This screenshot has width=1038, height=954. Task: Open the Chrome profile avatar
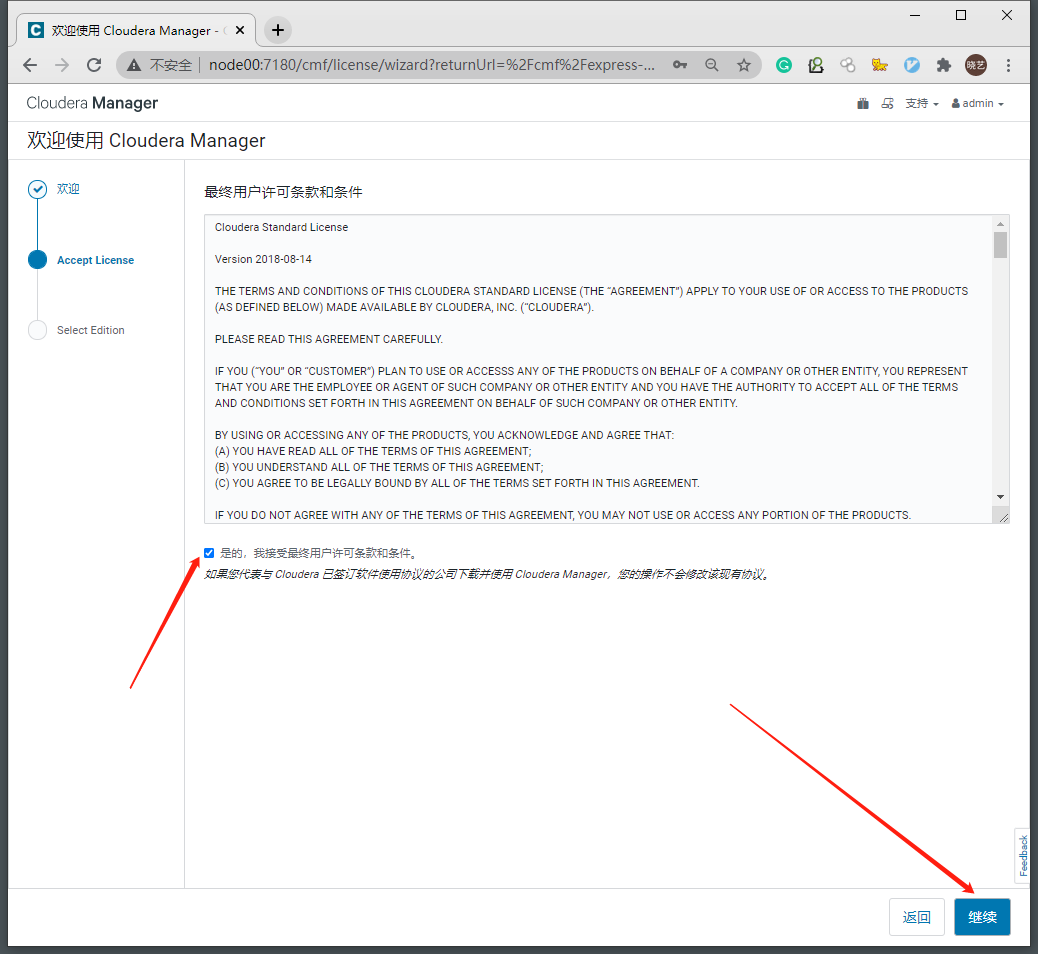(x=976, y=65)
